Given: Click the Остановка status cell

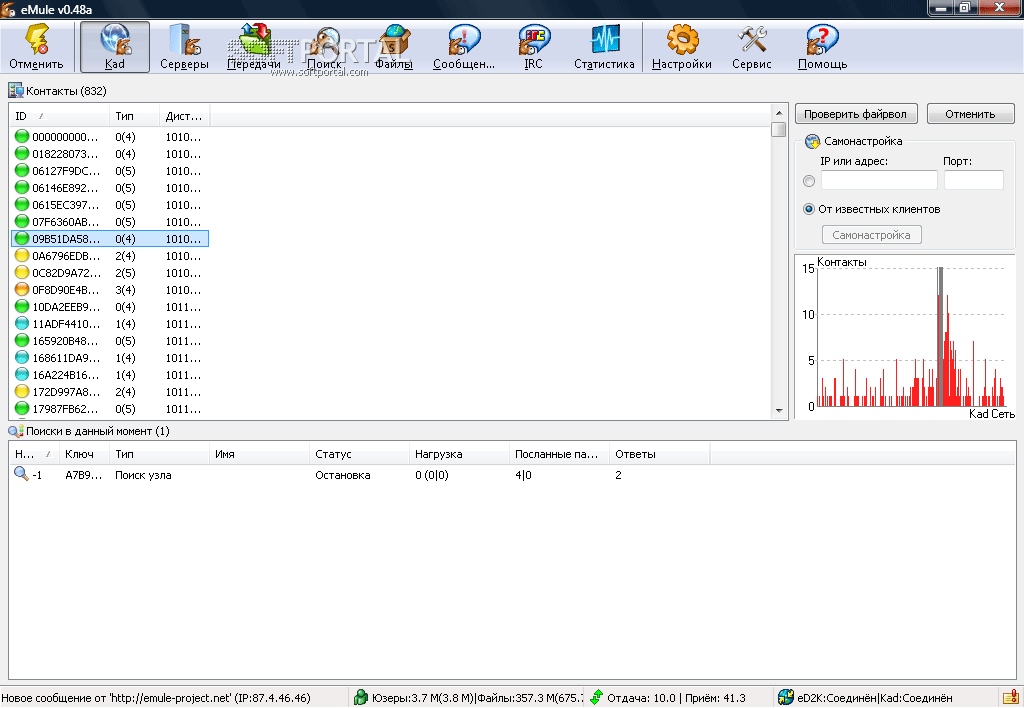Looking at the screenshot, I should coord(342,475).
